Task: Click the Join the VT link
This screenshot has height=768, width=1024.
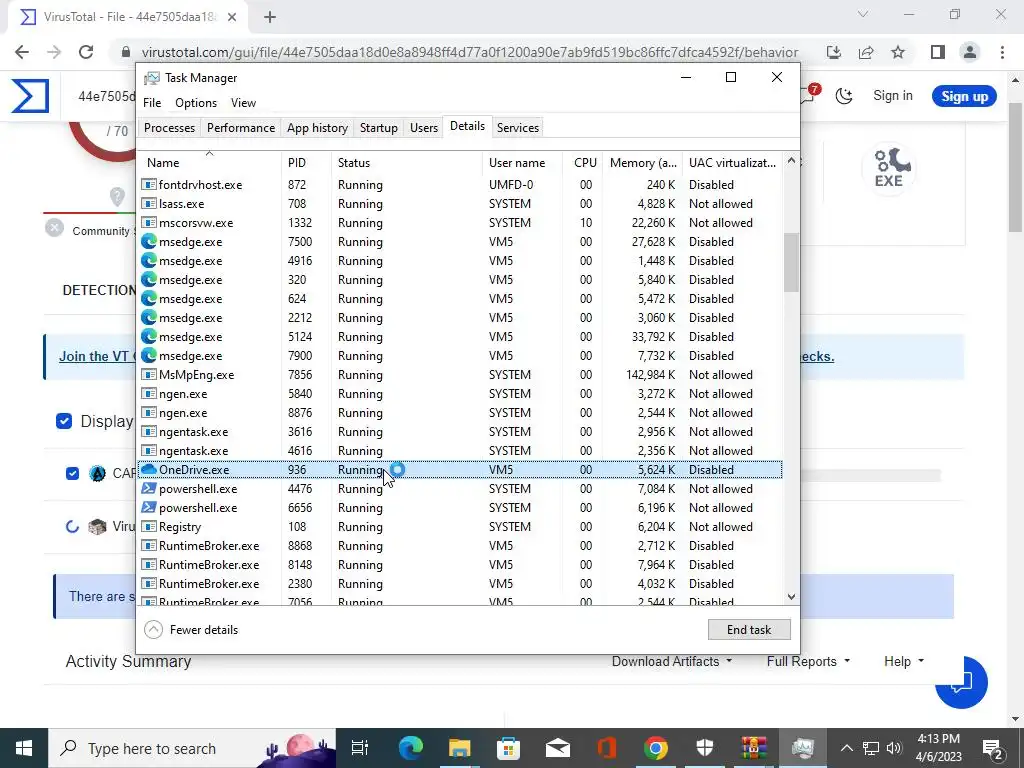Action: click(97, 357)
